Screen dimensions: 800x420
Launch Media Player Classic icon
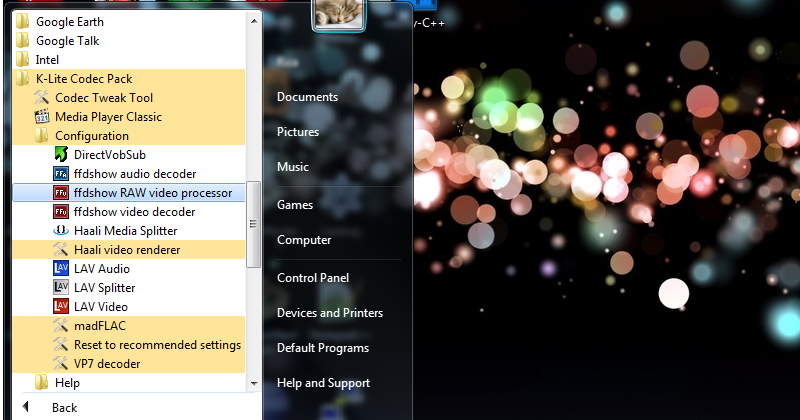[42, 116]
